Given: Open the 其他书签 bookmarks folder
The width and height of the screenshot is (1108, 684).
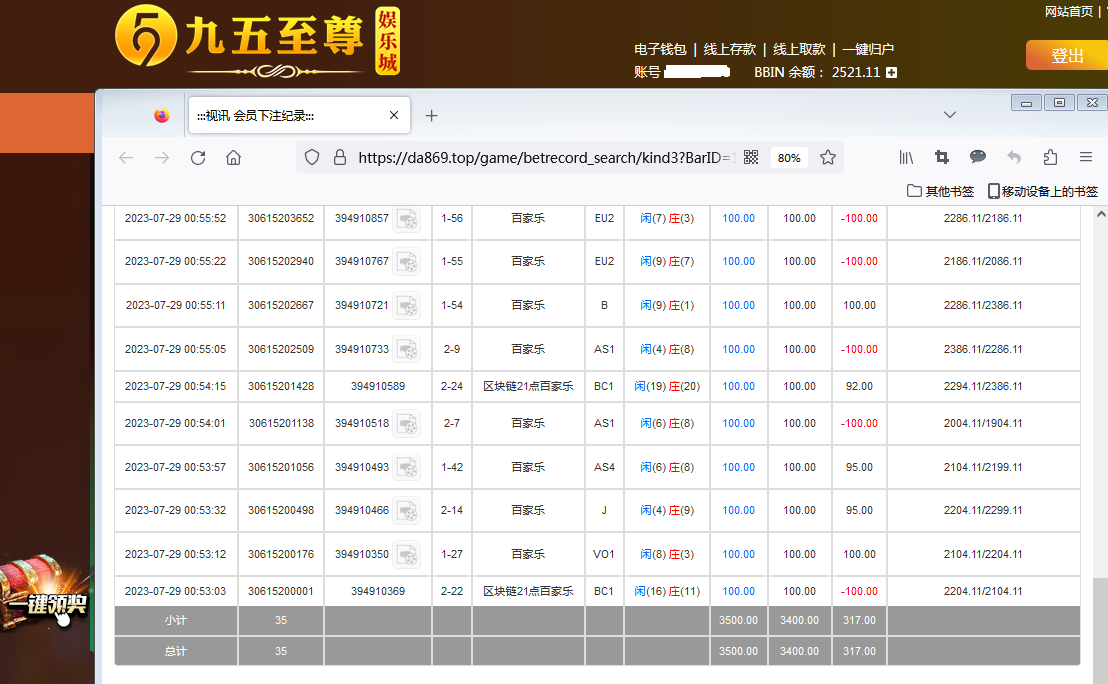Looking at the screenshot, I should coord(941,191).
